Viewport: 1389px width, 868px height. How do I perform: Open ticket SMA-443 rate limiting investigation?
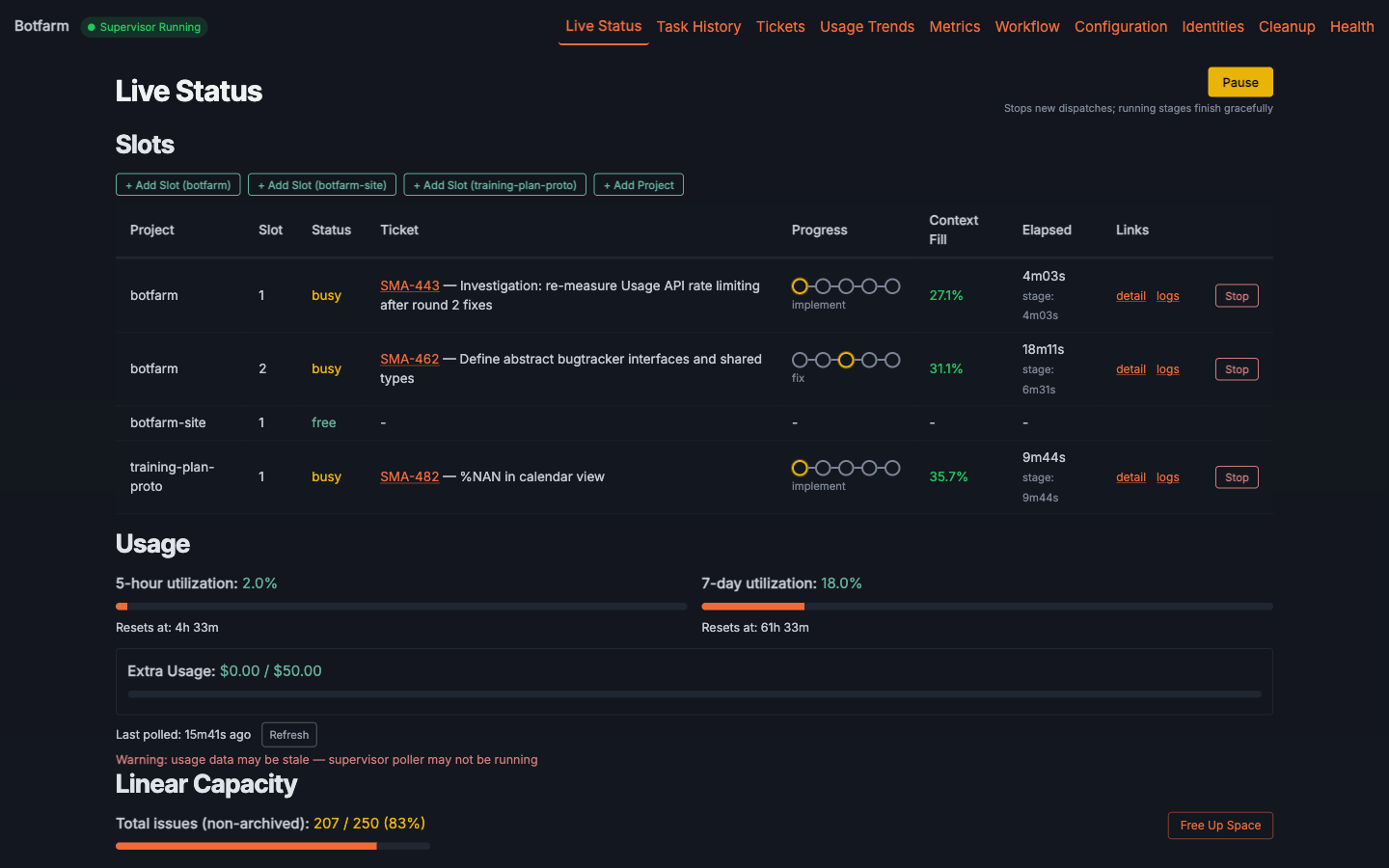click(409, 285)
